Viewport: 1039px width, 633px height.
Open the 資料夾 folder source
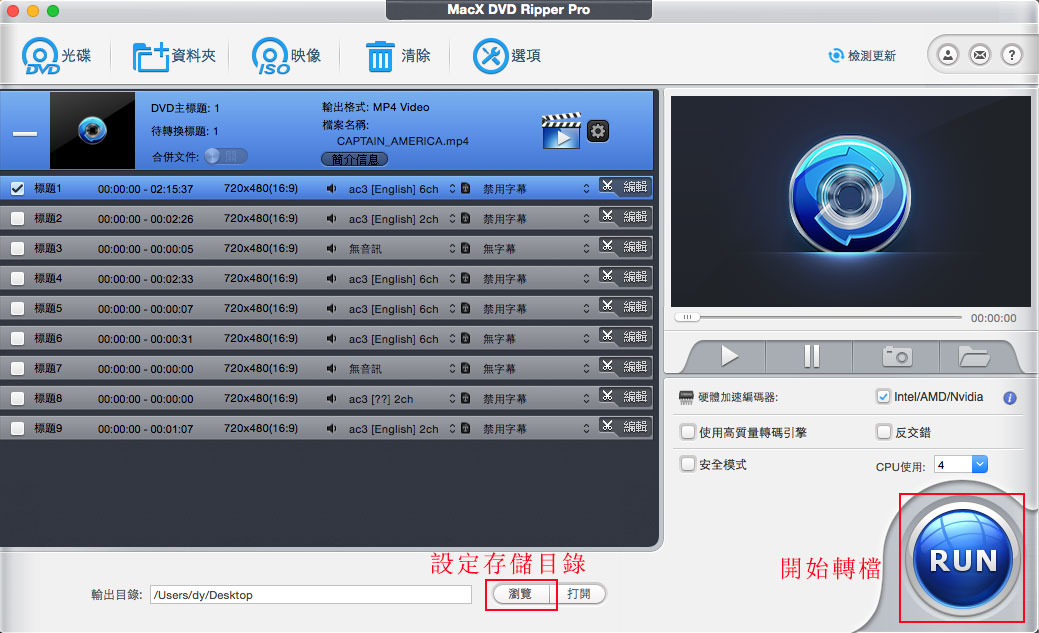coord(174,56)
